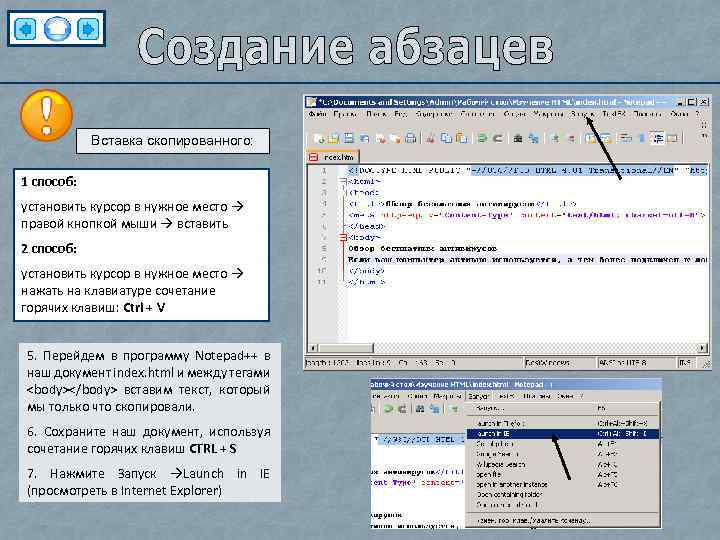Click the round home button on the slide
This screenshot has width=720, height=540.
[57, 29]
